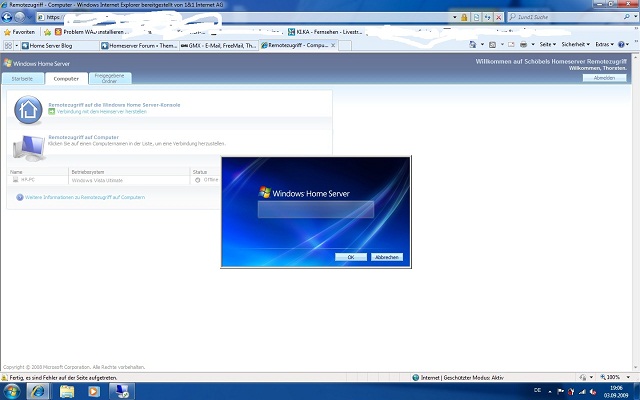Switch to the Home Server Blog browser tab
This screenshot has width=640, height=400.
point(59,46)
